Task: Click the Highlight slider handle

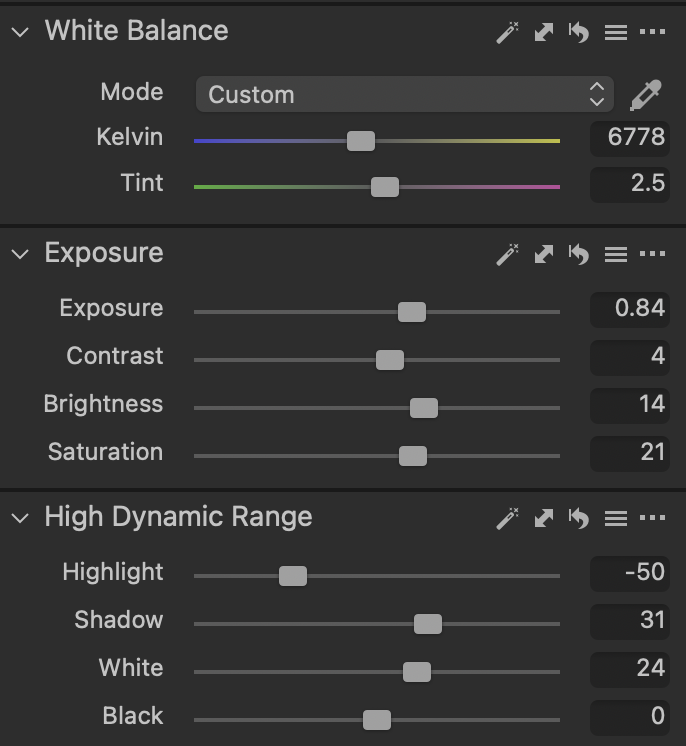Action: 293,576
